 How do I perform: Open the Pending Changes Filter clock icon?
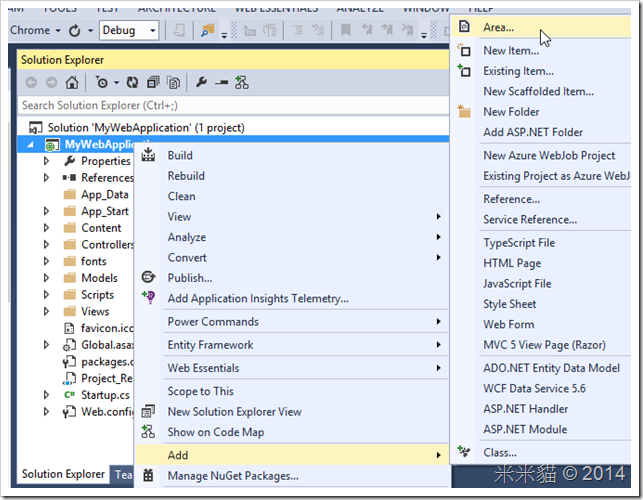[x=102, y=82]
